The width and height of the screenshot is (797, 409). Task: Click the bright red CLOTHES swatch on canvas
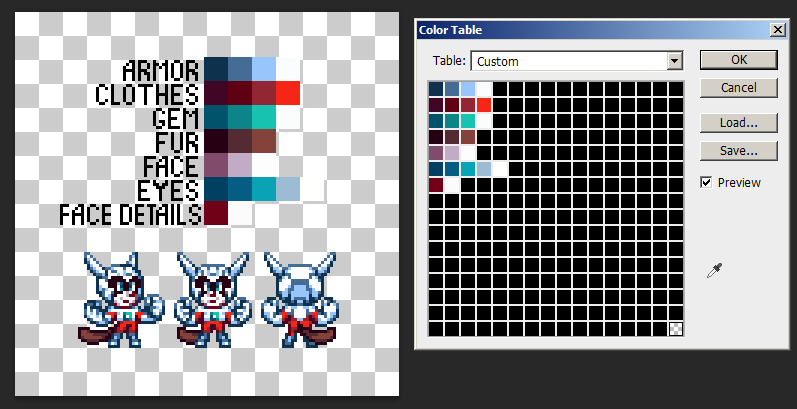(x=288, y=93)
